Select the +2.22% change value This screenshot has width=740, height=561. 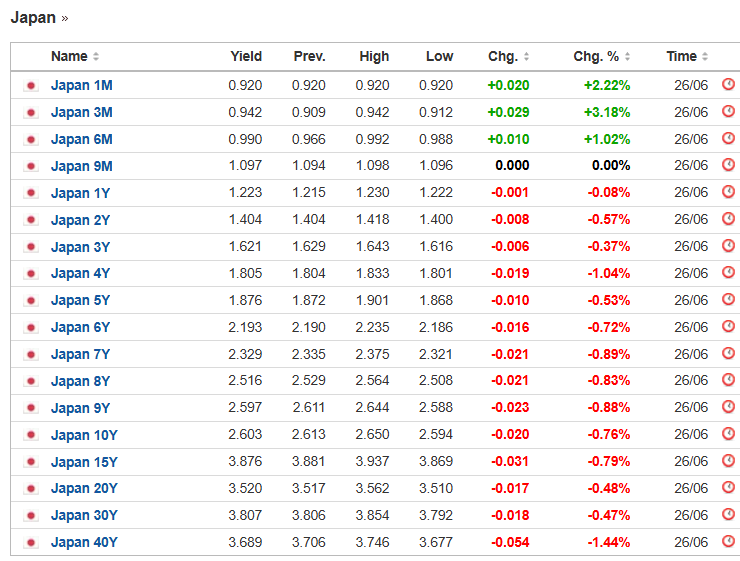click(x=607, y=85)
